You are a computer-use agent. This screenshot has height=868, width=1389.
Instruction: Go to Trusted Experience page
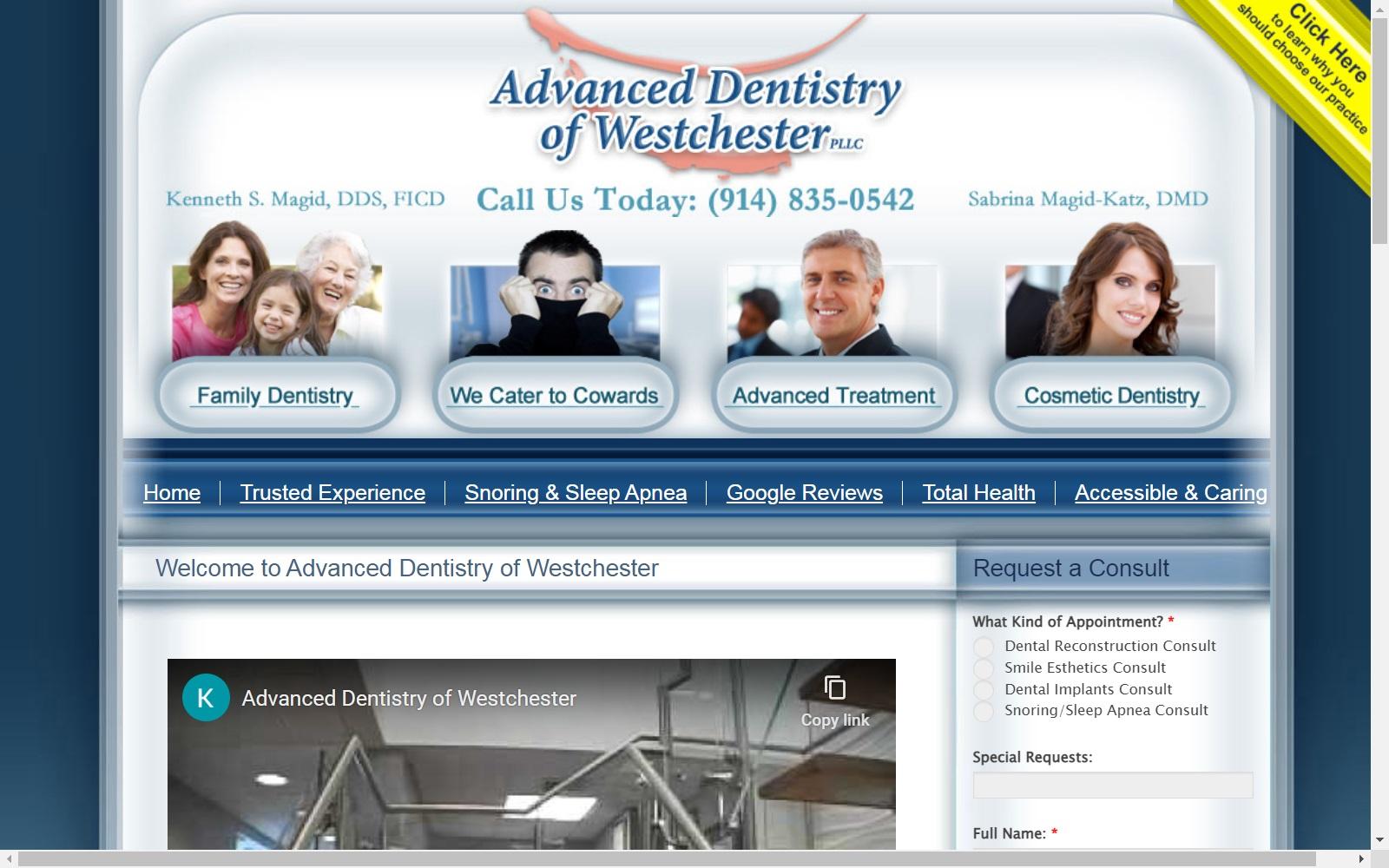(x=332, y=493)
